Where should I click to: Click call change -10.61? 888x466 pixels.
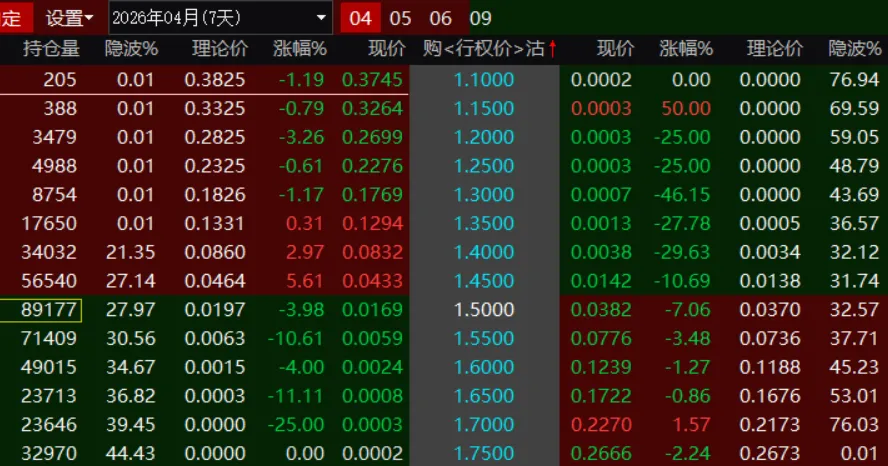(296, 339)
